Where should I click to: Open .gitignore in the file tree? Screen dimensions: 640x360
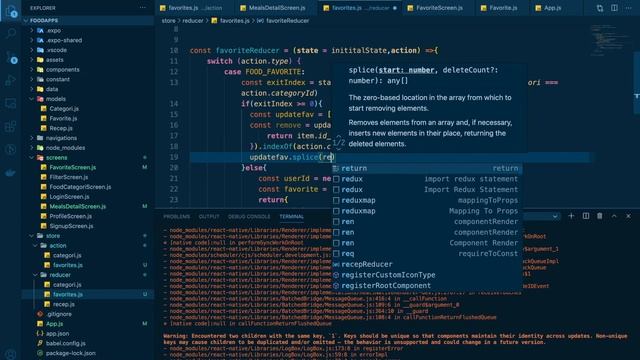[x=59, y=314]
